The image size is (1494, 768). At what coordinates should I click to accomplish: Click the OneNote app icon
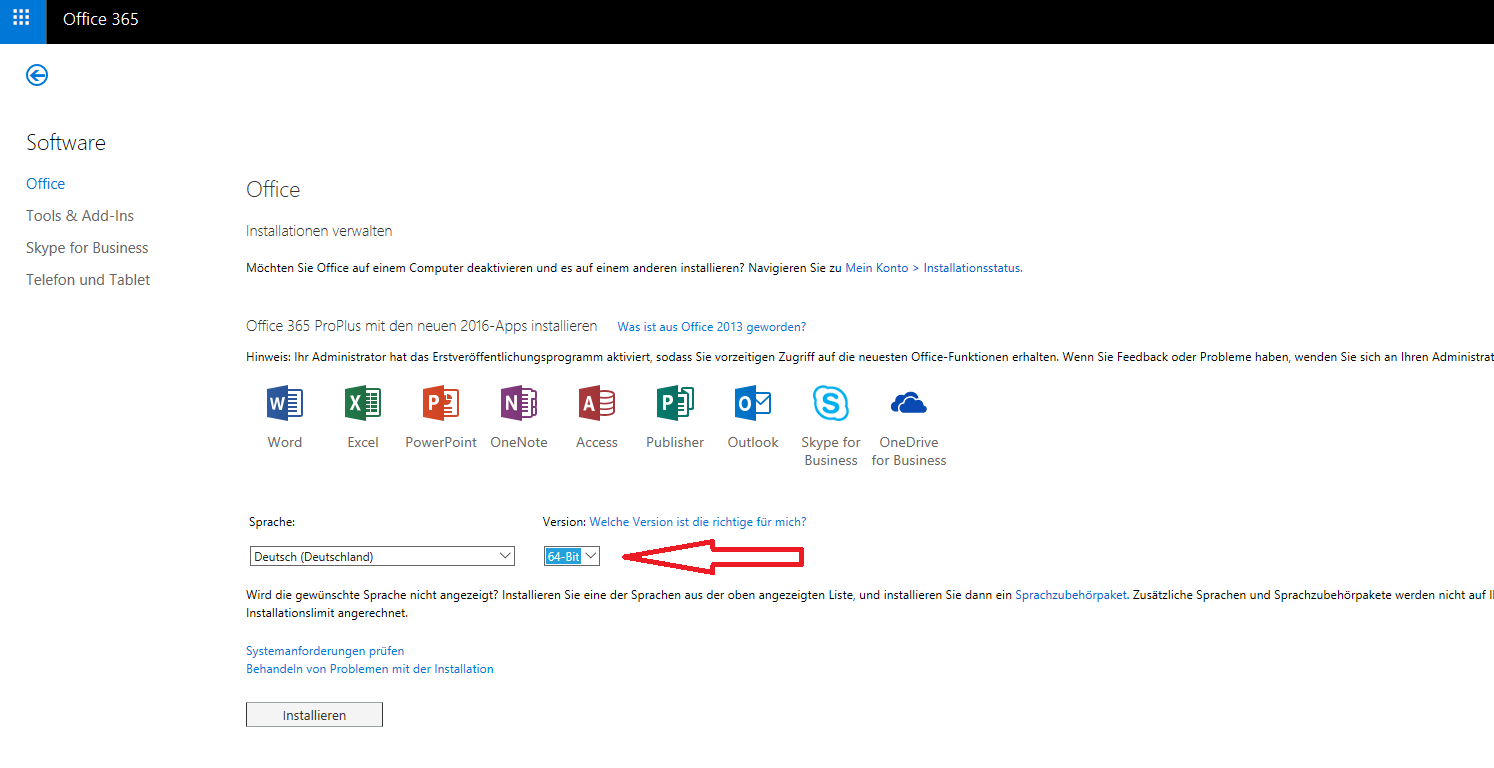[519, 404]
